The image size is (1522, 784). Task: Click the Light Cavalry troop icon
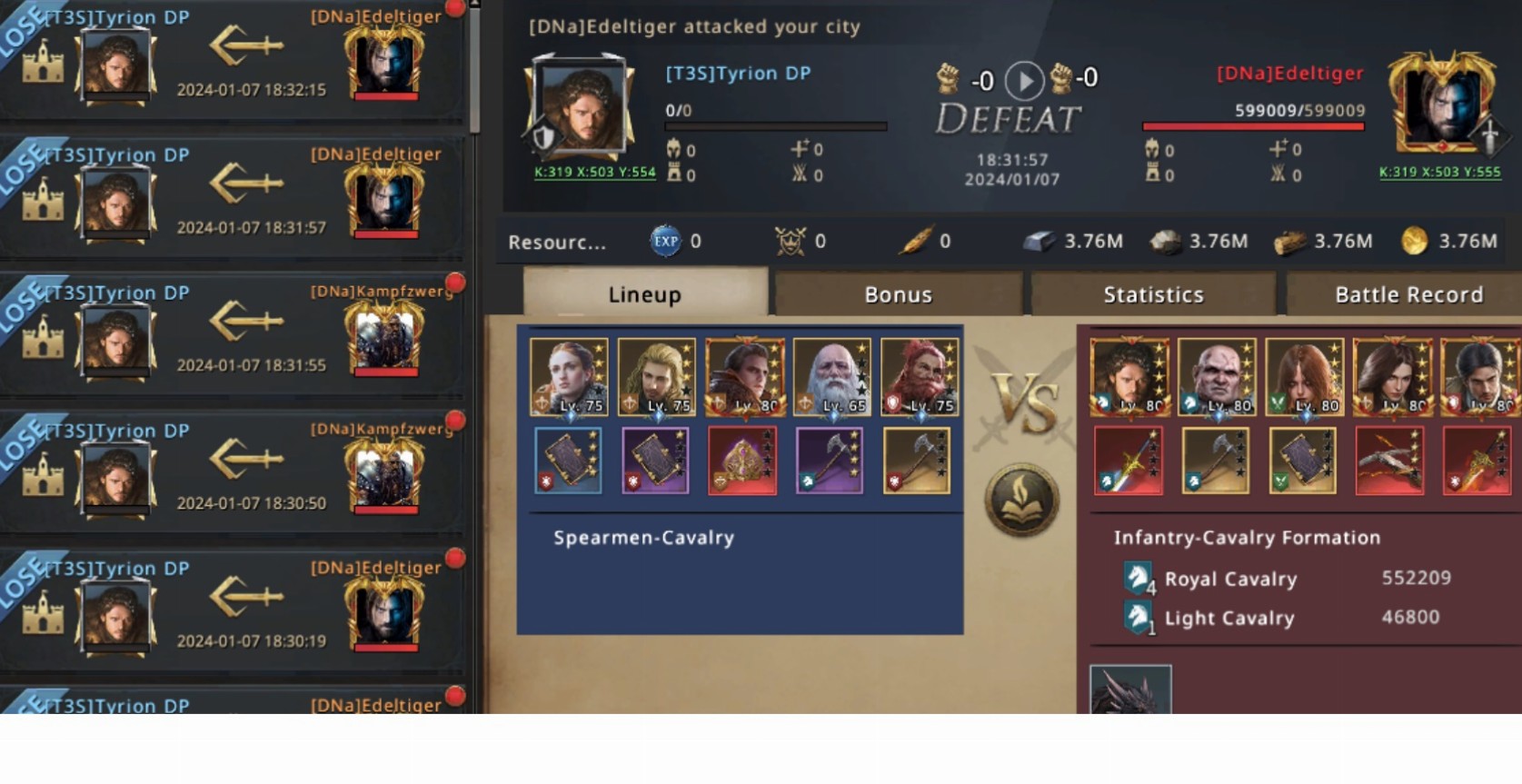(1137, 619)
